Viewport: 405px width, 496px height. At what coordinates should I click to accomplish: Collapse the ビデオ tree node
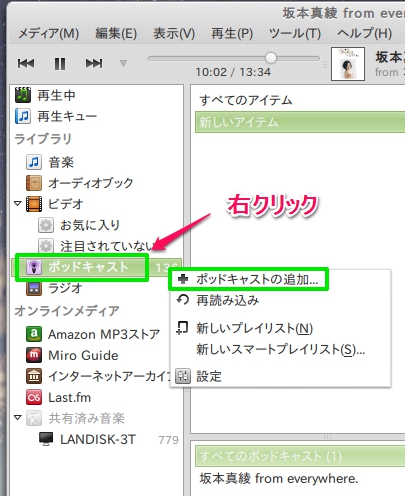pyautogui.click(x=18, y=203)
